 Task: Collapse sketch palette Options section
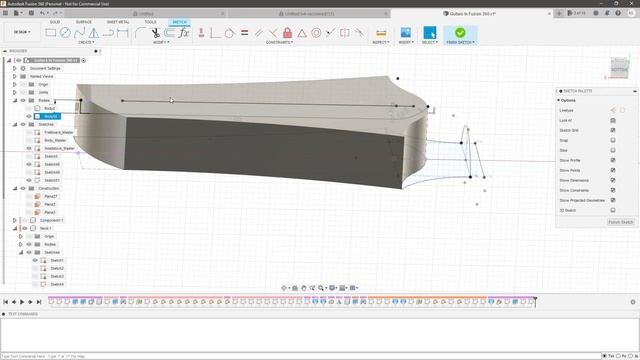[x=558, y=100]
